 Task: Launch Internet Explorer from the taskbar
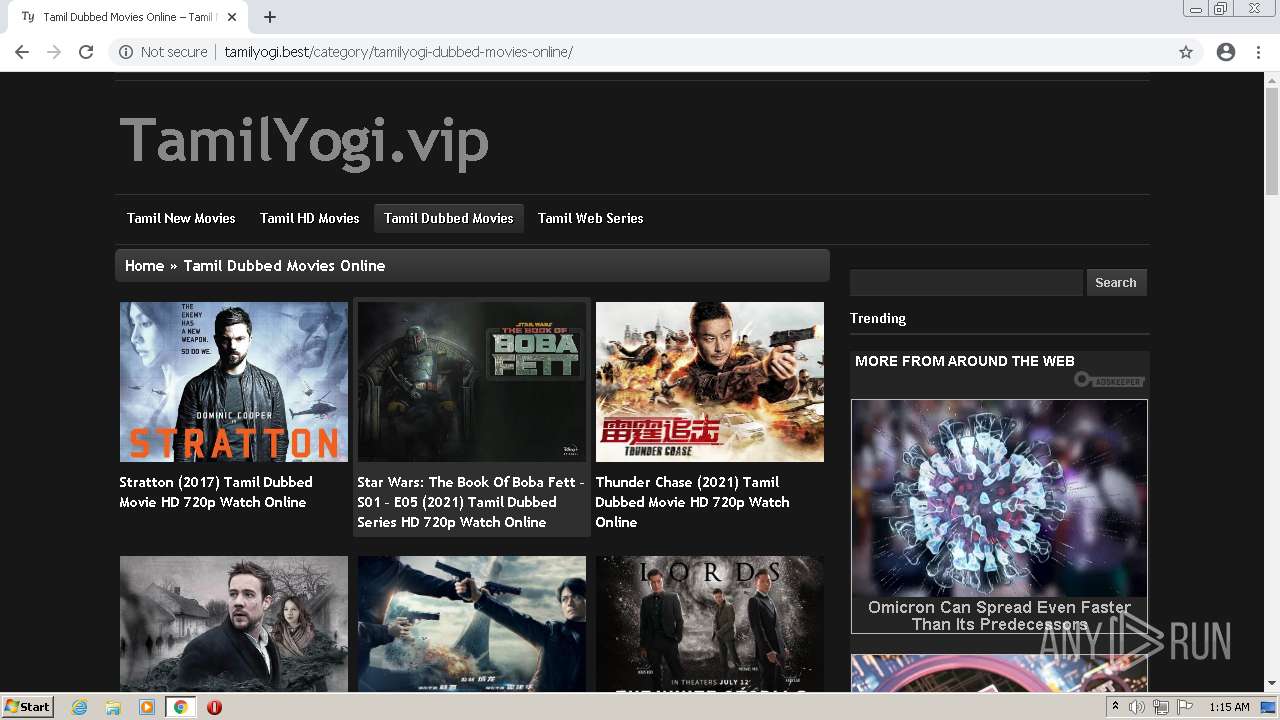click(80, 707)
